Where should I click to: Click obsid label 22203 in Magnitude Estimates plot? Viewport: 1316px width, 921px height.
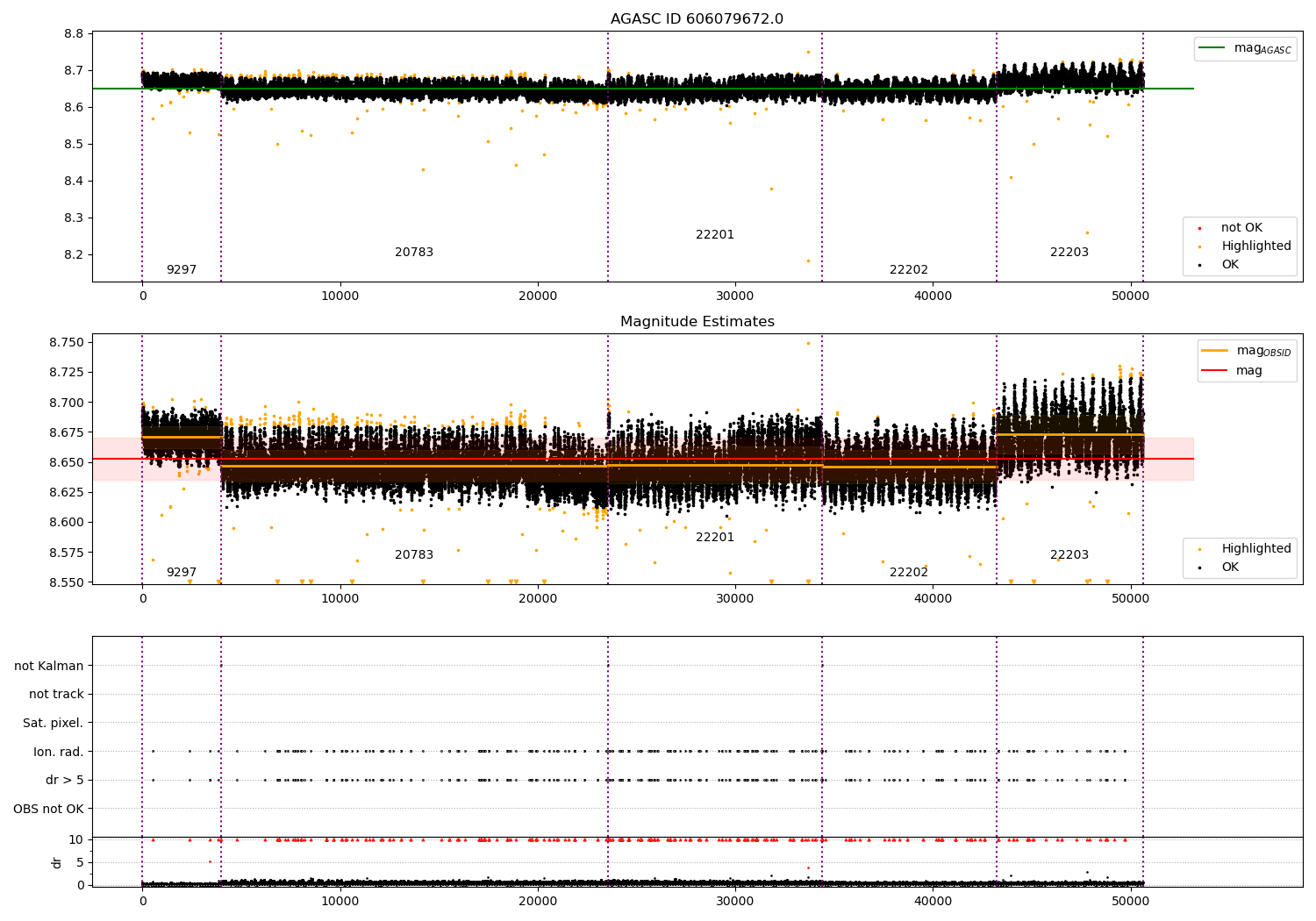[x=1069, y=555]
